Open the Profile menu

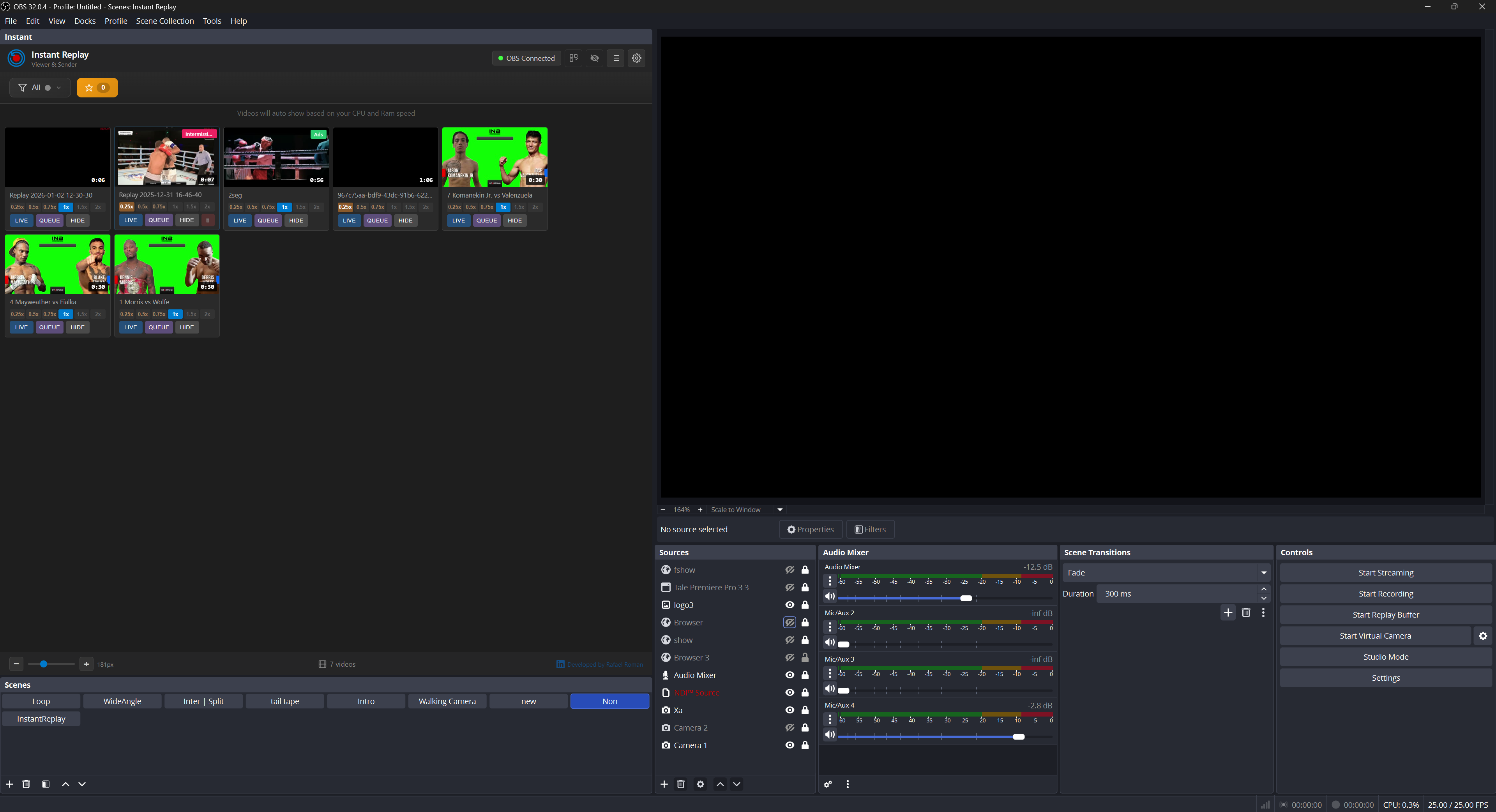(116, 21)
